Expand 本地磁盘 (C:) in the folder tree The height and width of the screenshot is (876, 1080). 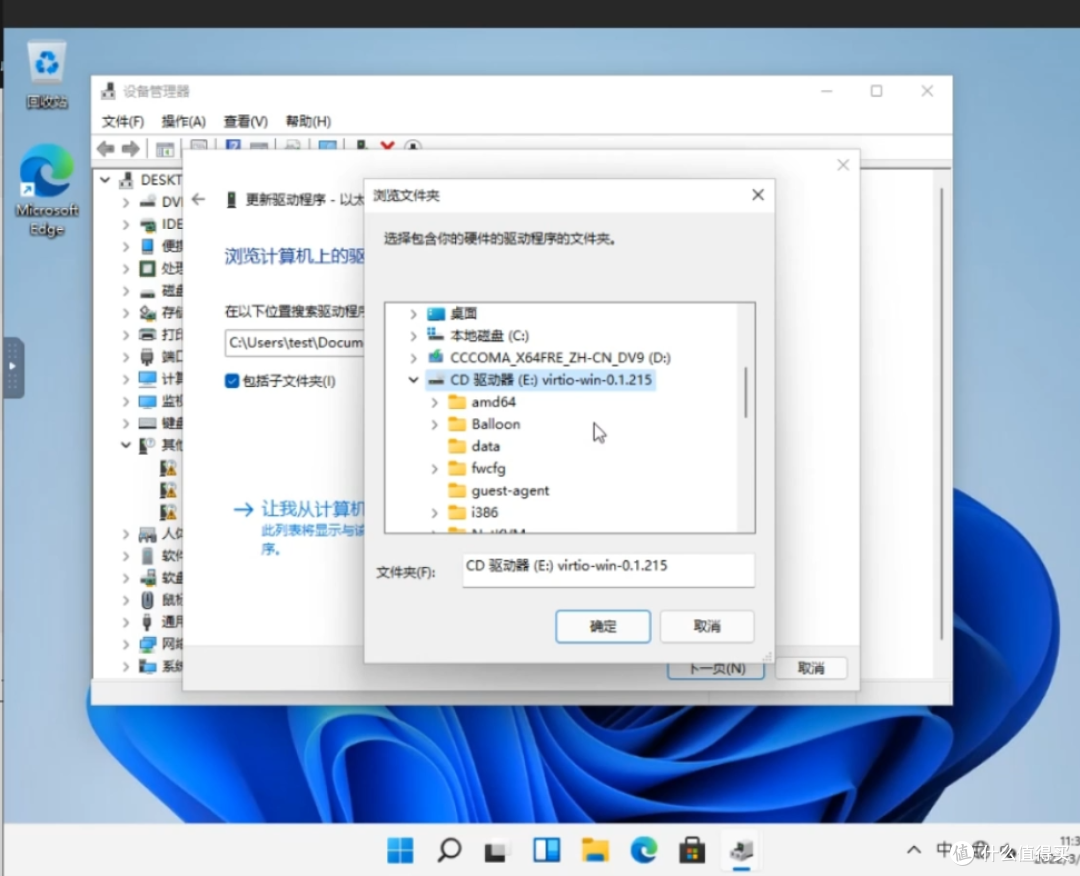point(413,335)
